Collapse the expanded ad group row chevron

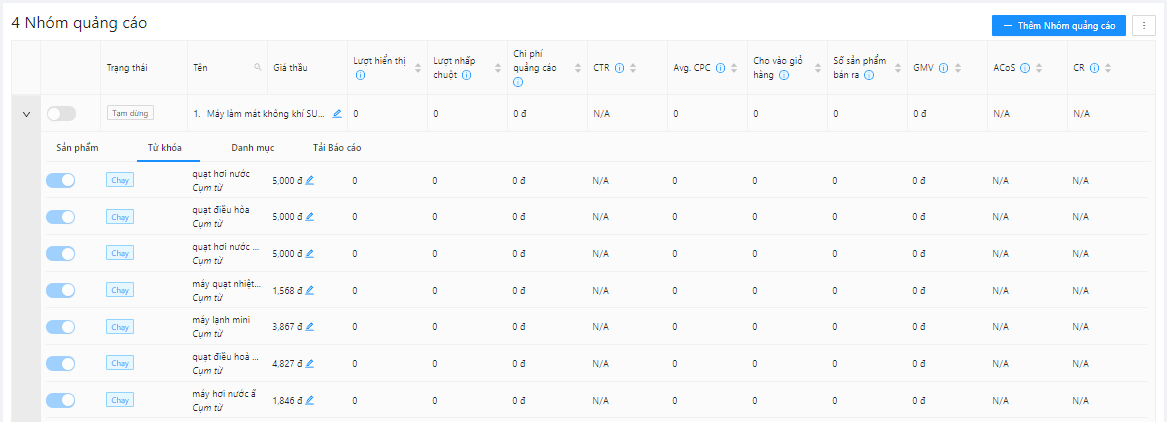coord(27,115)
